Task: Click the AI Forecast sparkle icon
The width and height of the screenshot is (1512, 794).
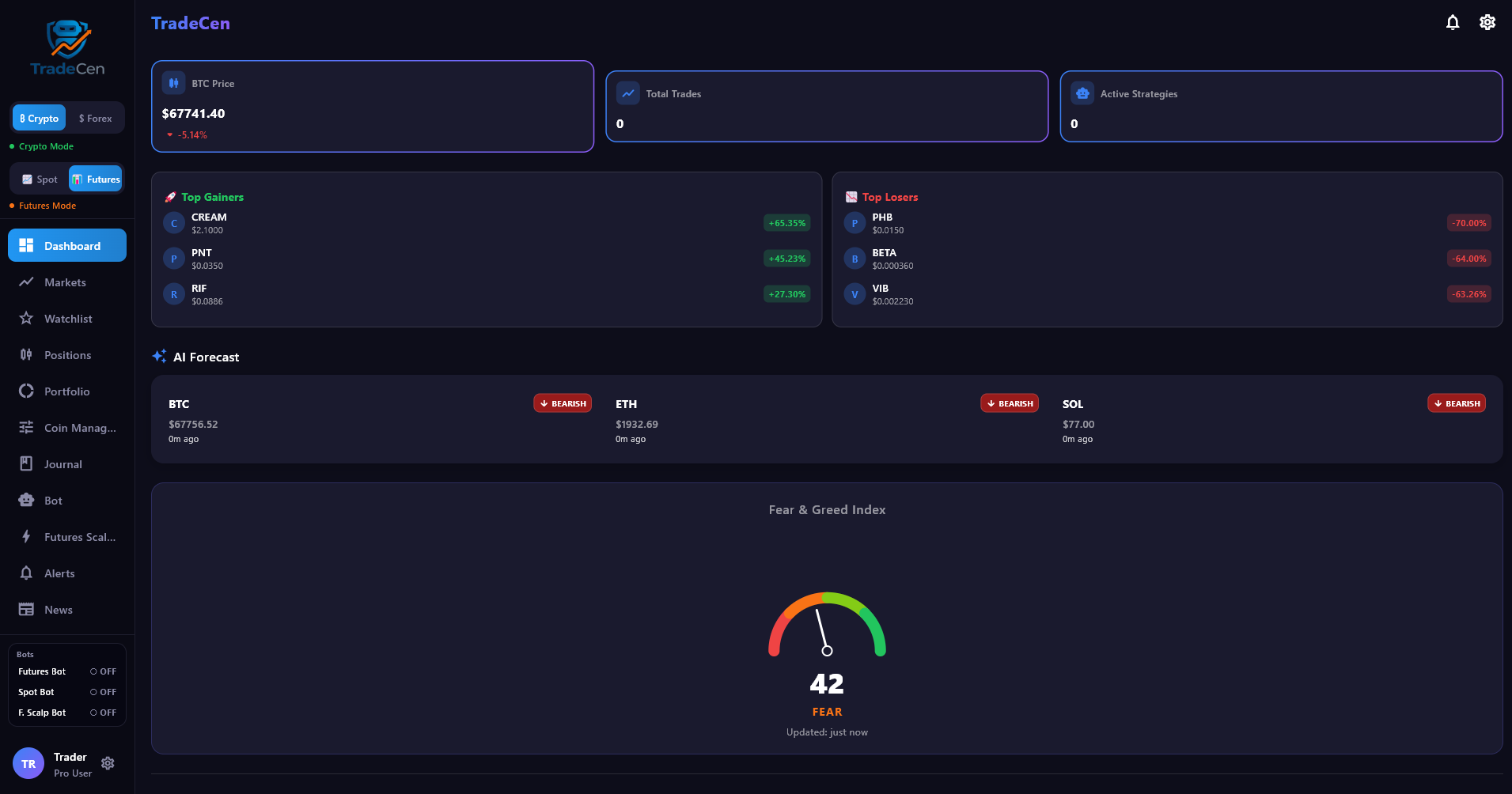Action: (159, 356)
